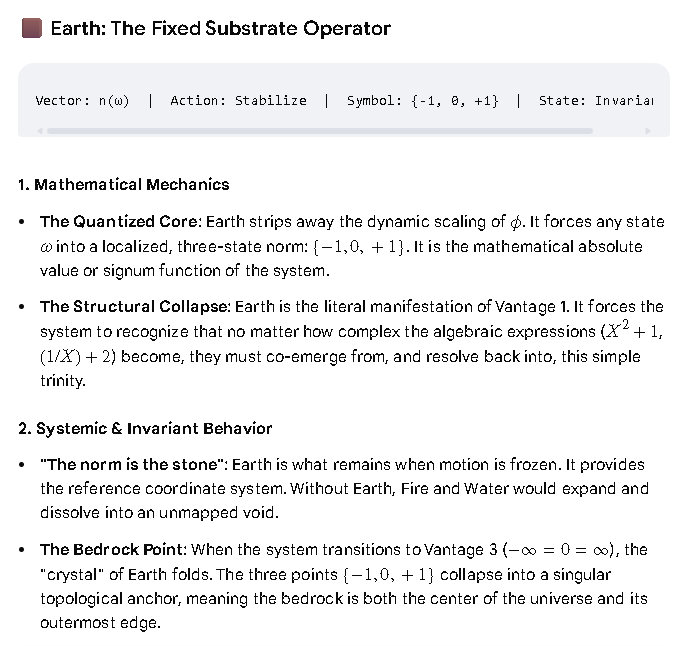Click the bold "The Quantized Core" label
The image size is (677, 646).
pos(121,222)
